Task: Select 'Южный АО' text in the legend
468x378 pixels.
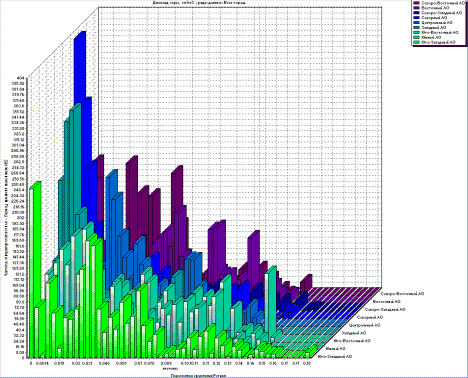Action: coord(431,37)
